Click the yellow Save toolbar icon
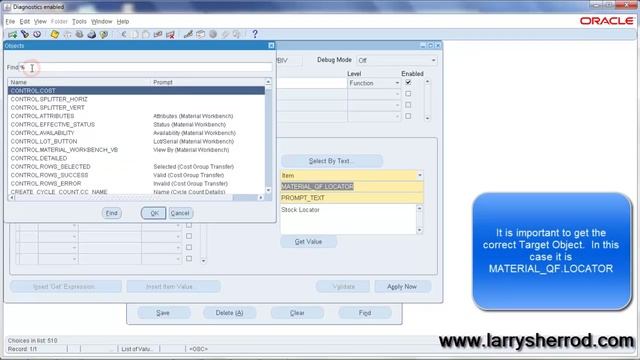 pos(55,34)
